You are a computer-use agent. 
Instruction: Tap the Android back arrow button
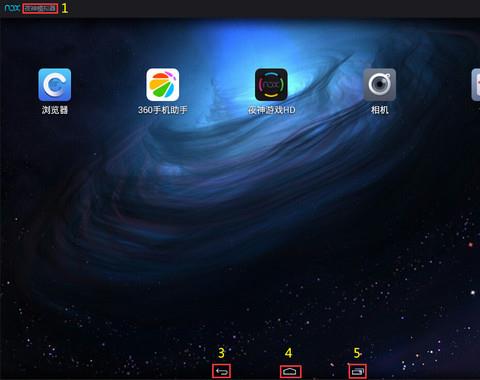coord(221,371)
